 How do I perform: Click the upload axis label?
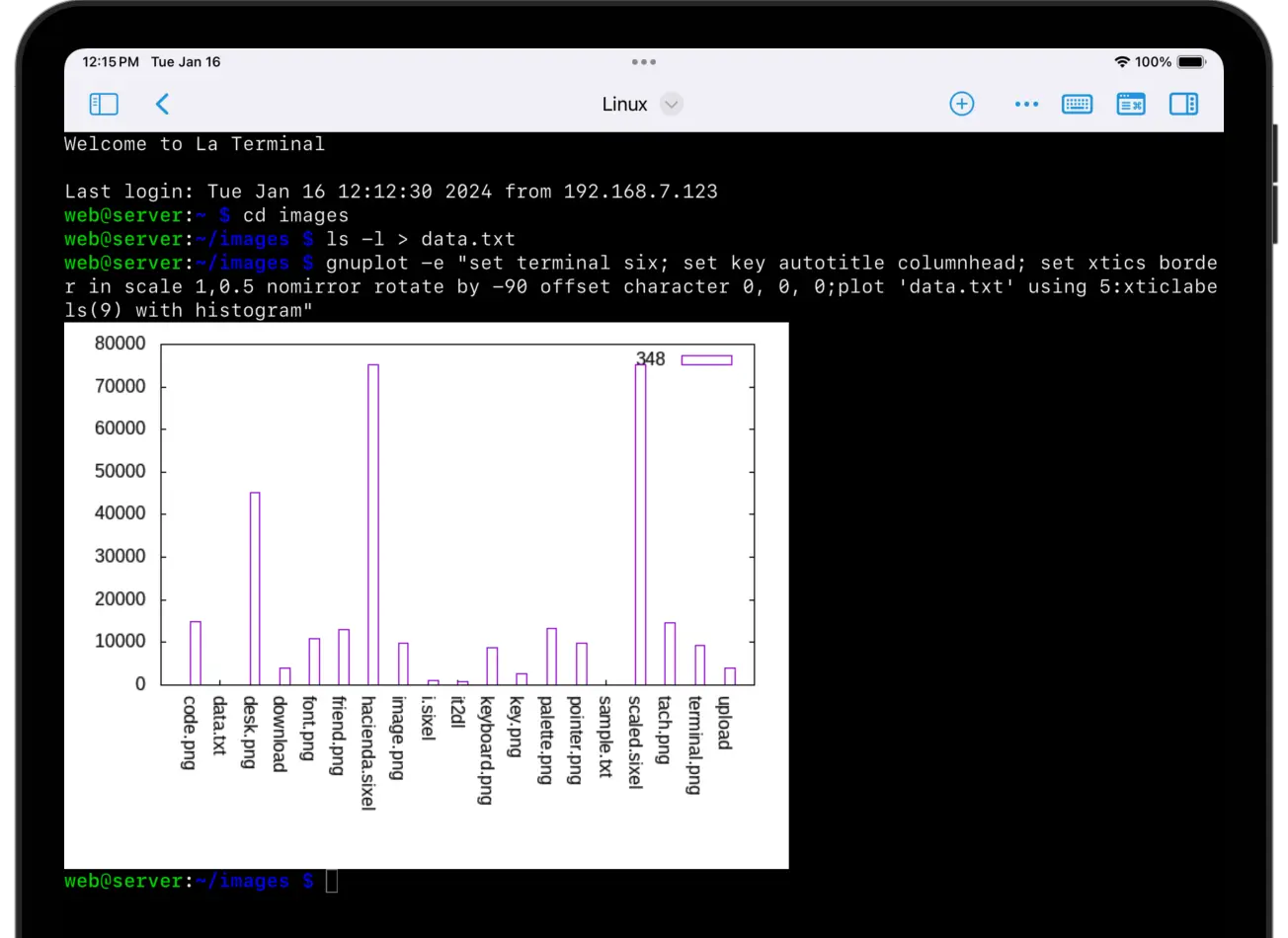click(x=724, y=723)
